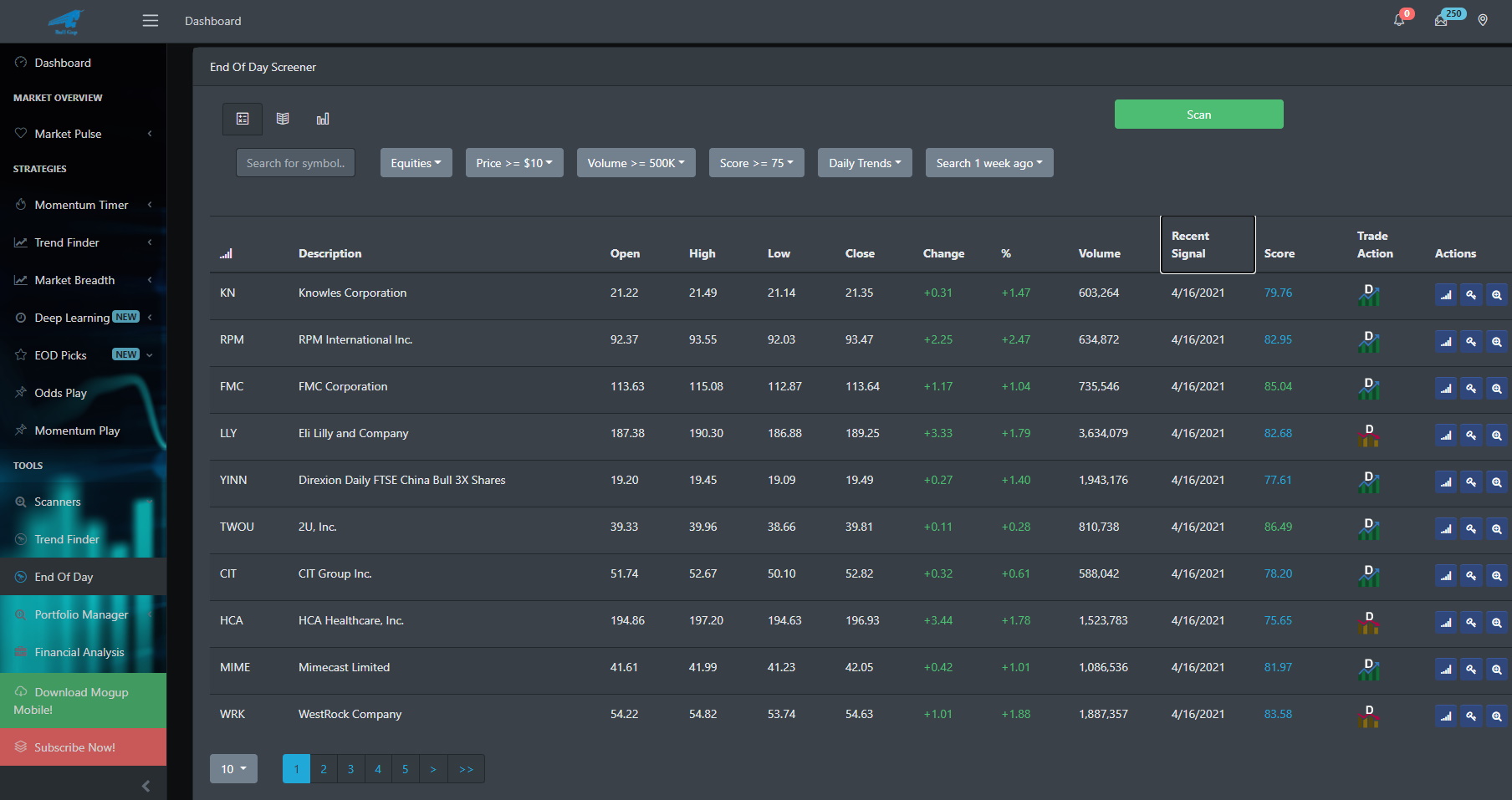1512x800 pixels.
Task: Open Scanners under Tools
Action: [x=83, y=502]
